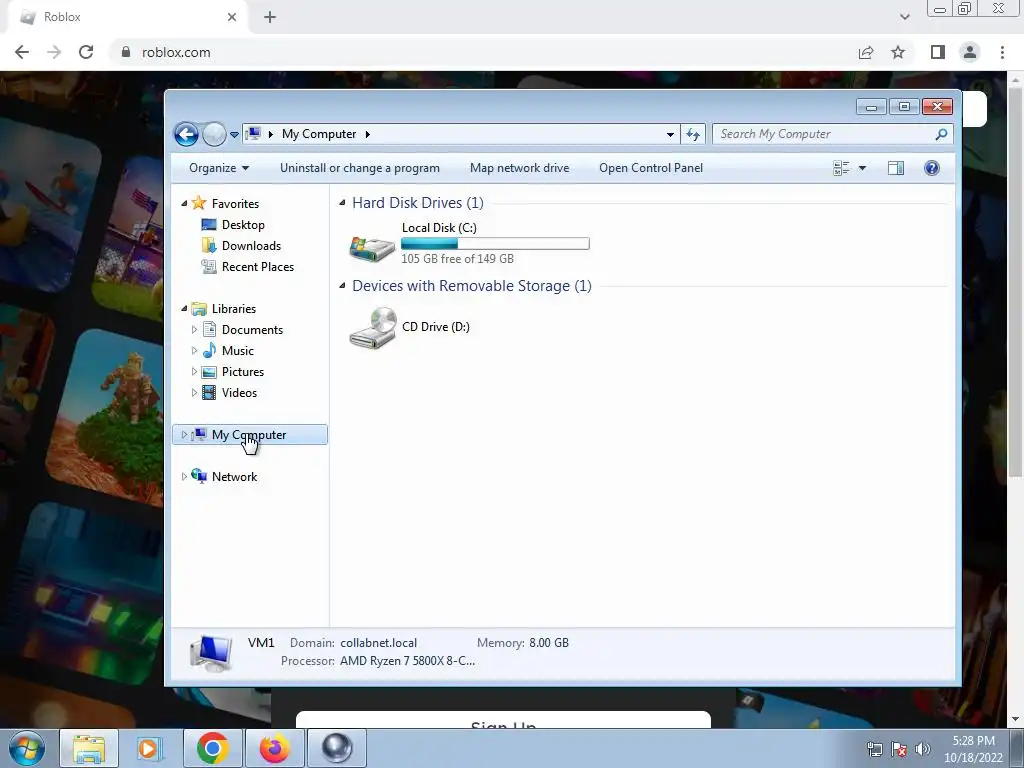Click the Local Disk C: usage bar
Screen dimensions: 1024x768
(x=495, y=244)
